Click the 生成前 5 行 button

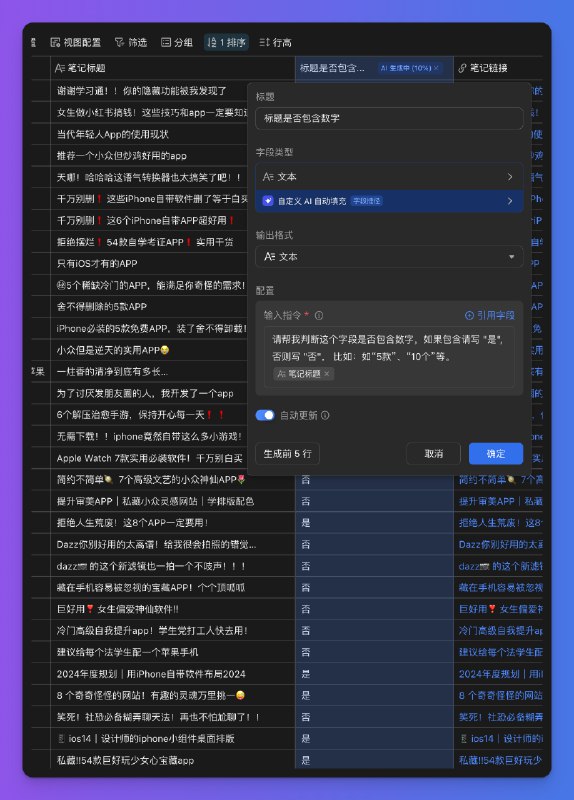(x=287, y=454)
